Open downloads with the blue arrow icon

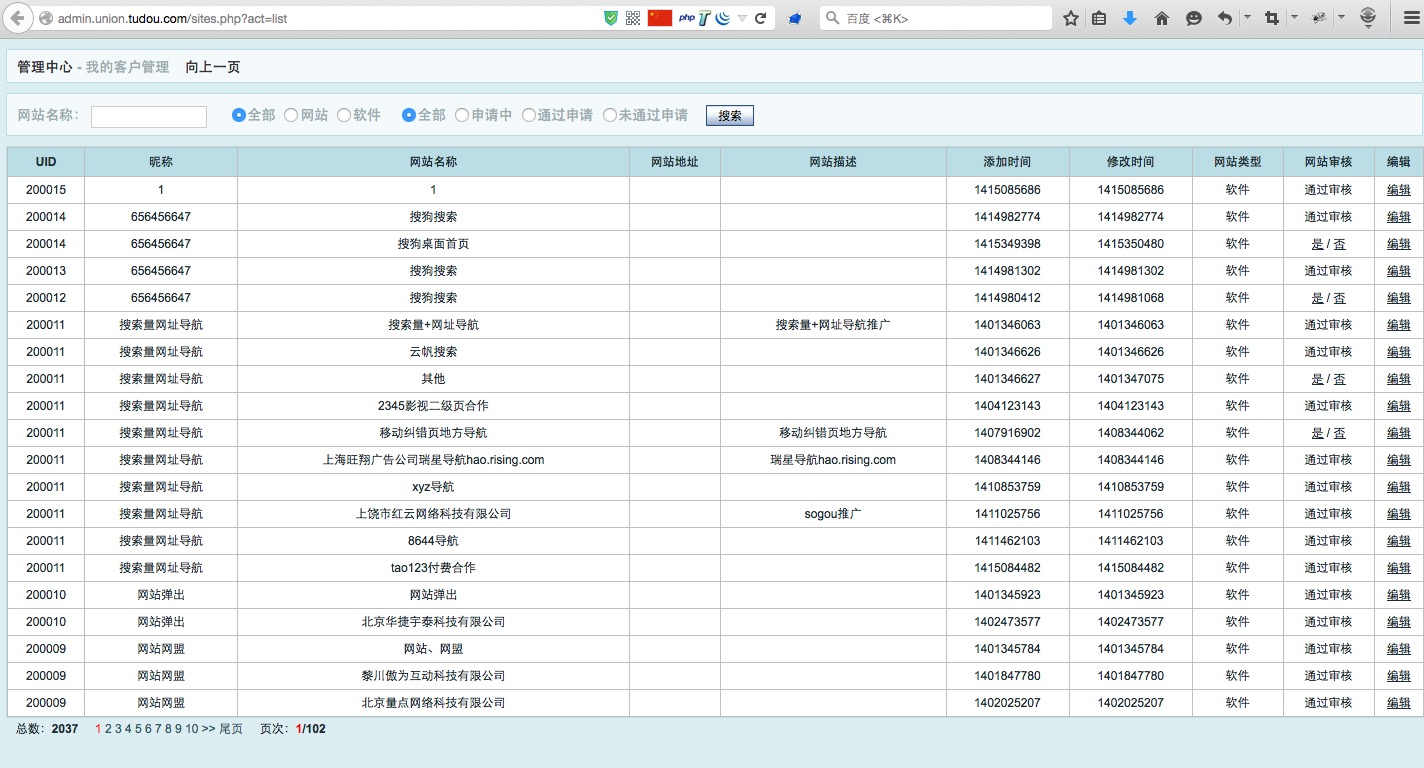[x=1130, y=18]
